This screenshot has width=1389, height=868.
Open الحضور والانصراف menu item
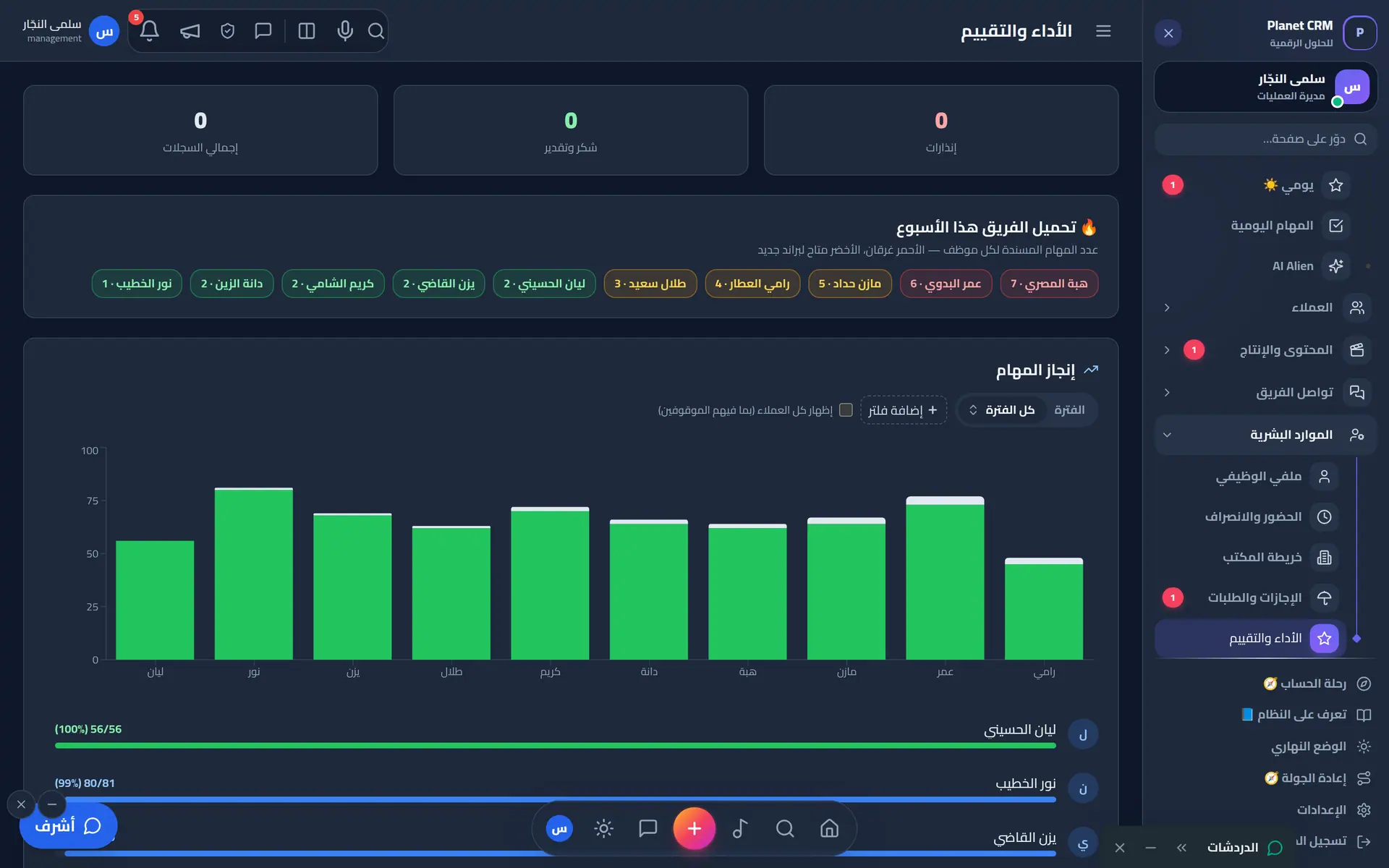(1251, 516)
